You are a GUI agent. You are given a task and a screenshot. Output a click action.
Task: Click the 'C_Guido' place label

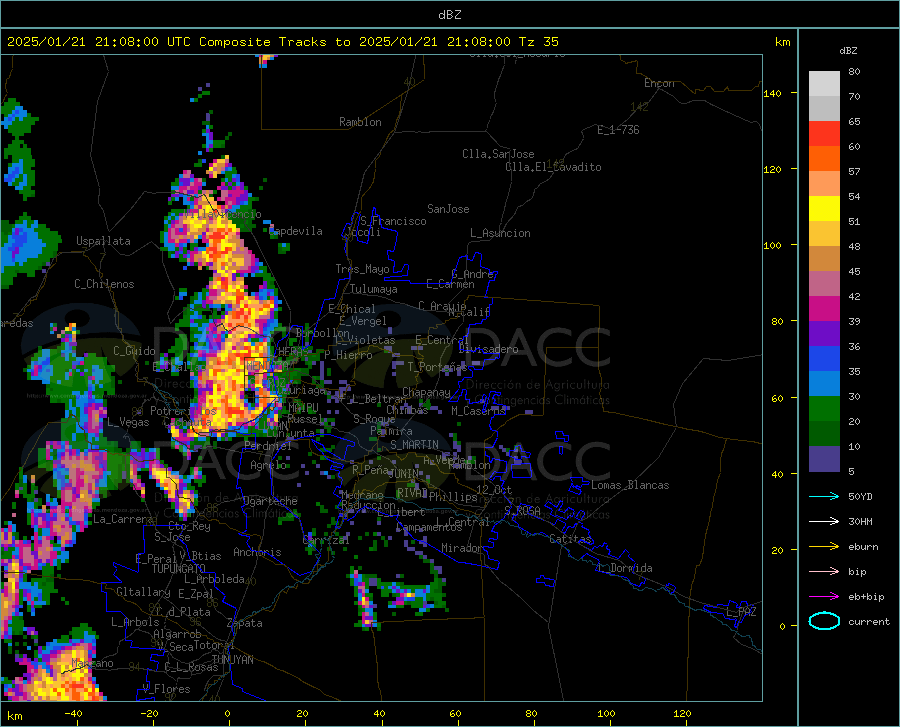click(134, 351)
